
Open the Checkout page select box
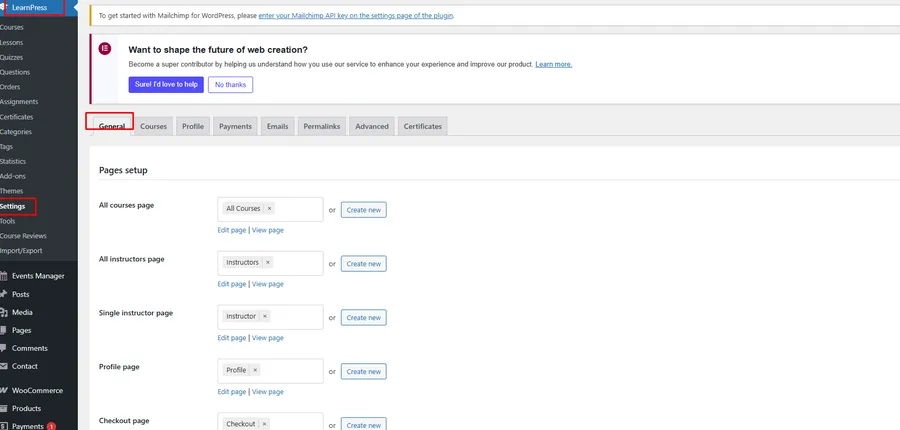coord(270,422)
